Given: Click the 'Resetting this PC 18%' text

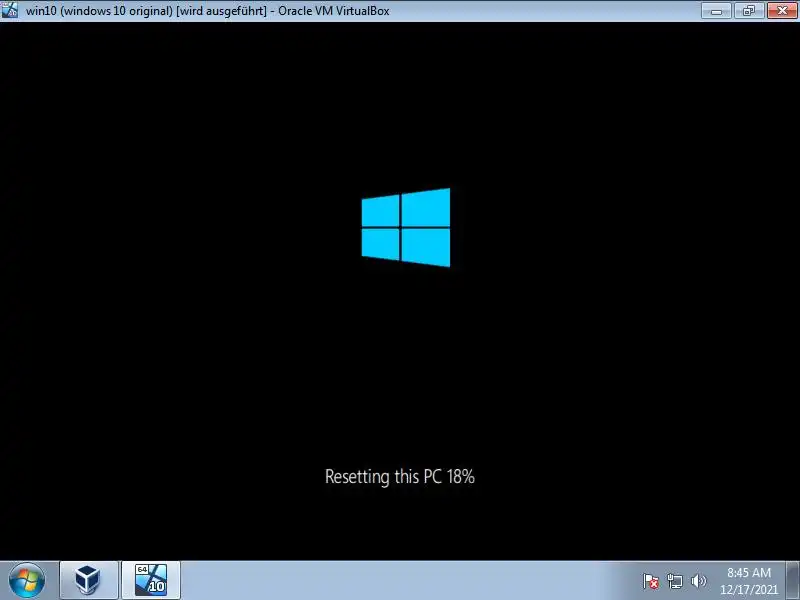Looking at the screenshot, I should click(400, 477).
